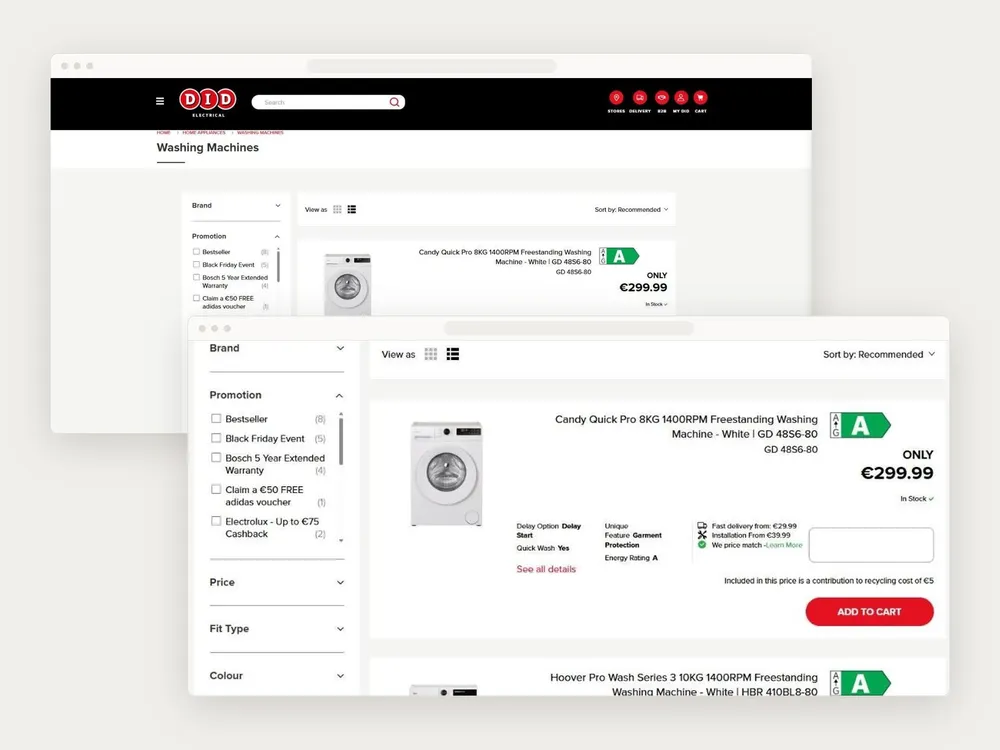This screenshot has height=750, width=1000.
Task: Click the Home Appliances breadcrumb
Action: [204, 133]
